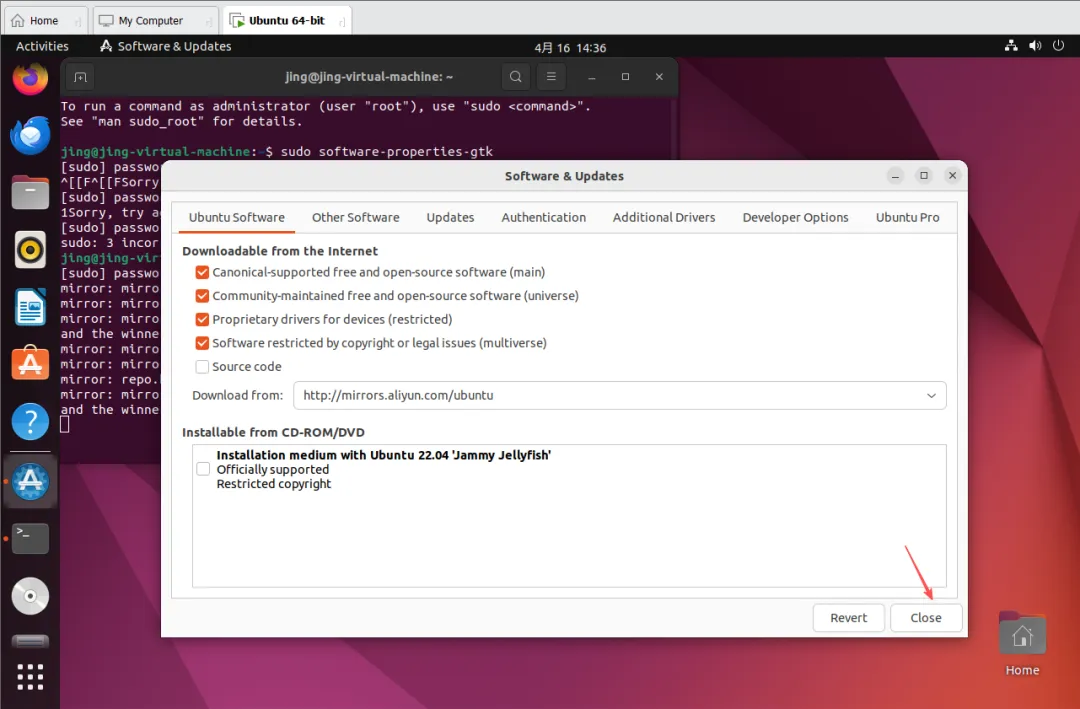Click the volume icon in top bar
Screen dimensions: 1080x709
click(x=1035, y=46)
